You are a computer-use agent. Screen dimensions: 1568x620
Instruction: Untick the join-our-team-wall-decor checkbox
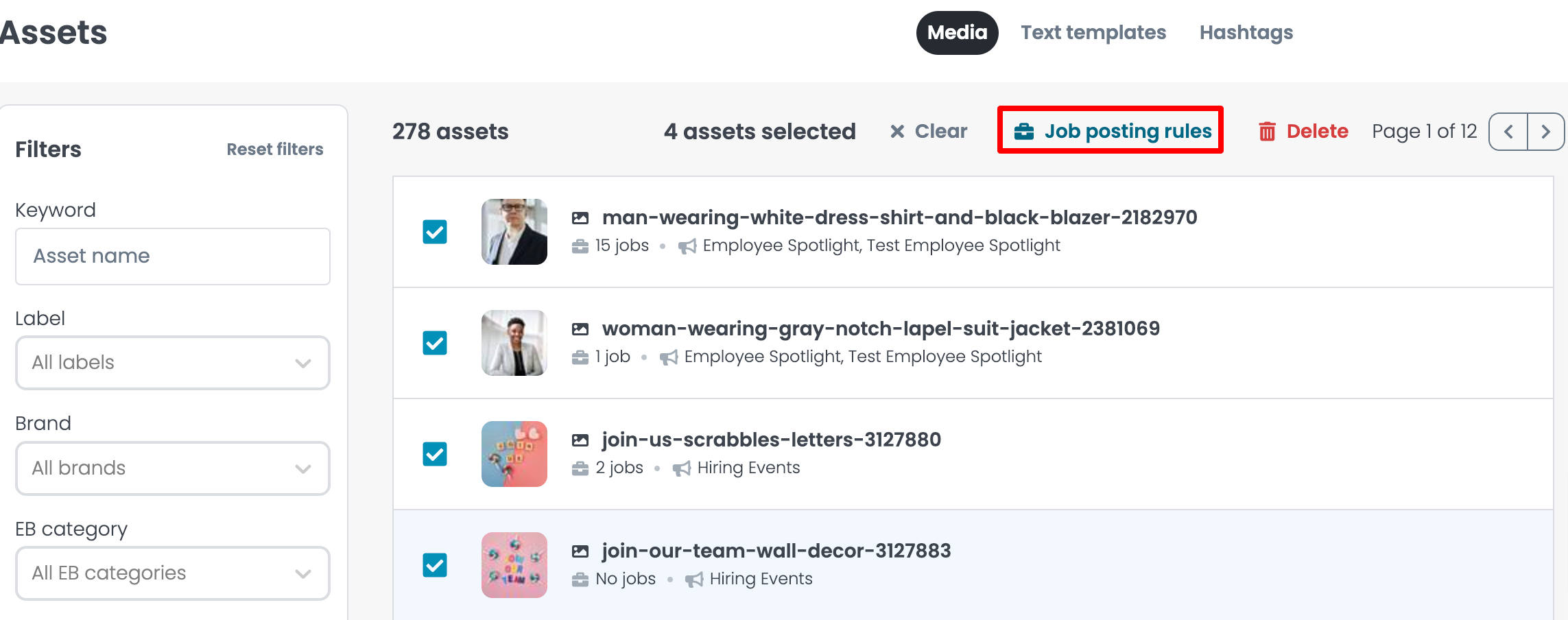(x=435, y=565)
